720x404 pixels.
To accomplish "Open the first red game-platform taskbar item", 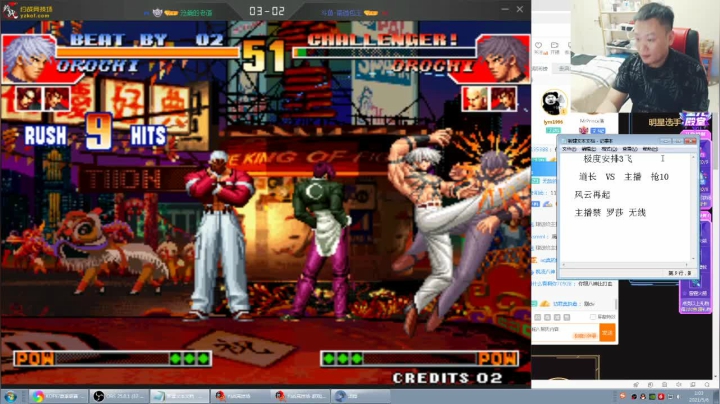I will pos(240,396).
